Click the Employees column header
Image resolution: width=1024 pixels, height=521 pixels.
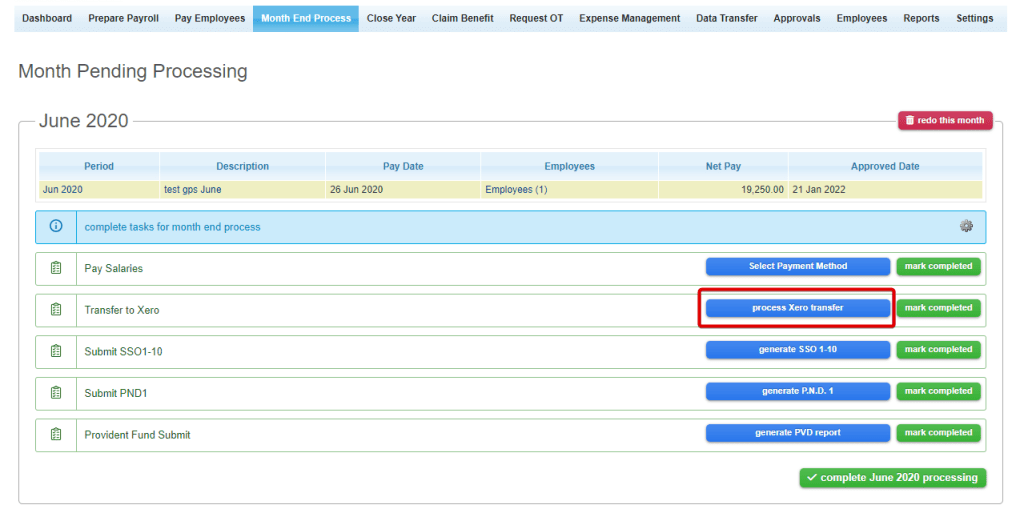point(569,166)
